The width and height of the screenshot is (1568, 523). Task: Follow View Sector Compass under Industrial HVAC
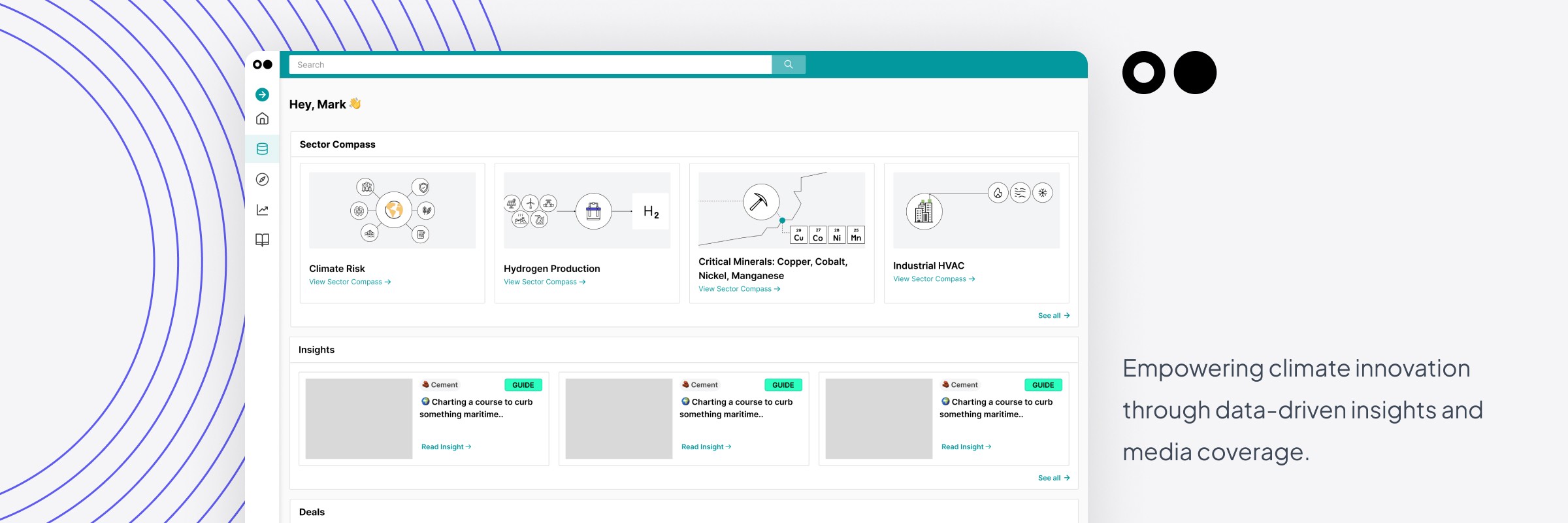[934, 279]
